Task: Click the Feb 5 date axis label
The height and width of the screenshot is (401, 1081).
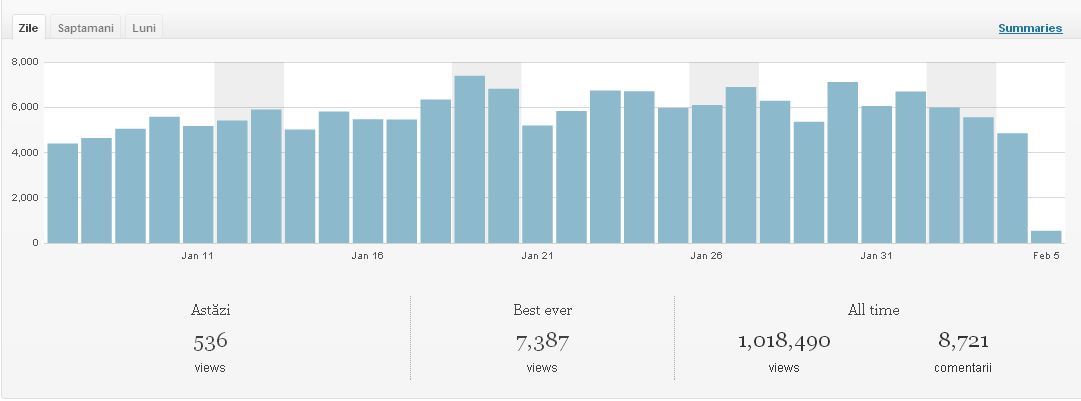Action: 1046,256
